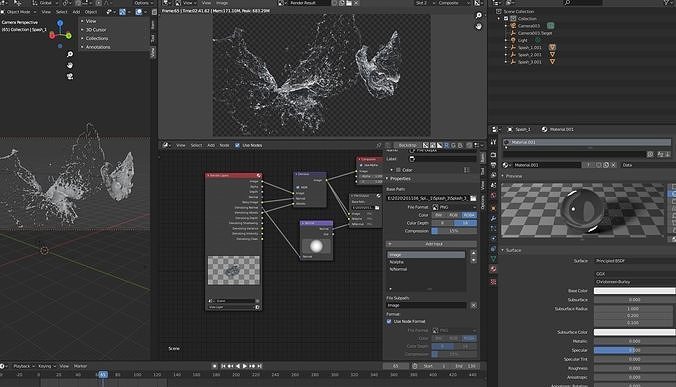Toggle the Use Node Format checkbox
The height and width of the screenshot is (387, 676).
click(x=389, y=321)
